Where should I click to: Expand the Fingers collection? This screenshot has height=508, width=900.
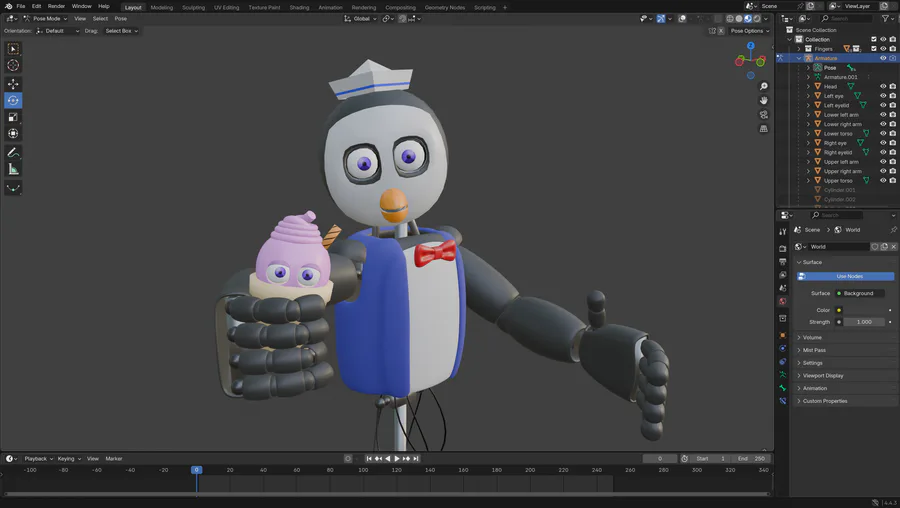click(799, 49)
